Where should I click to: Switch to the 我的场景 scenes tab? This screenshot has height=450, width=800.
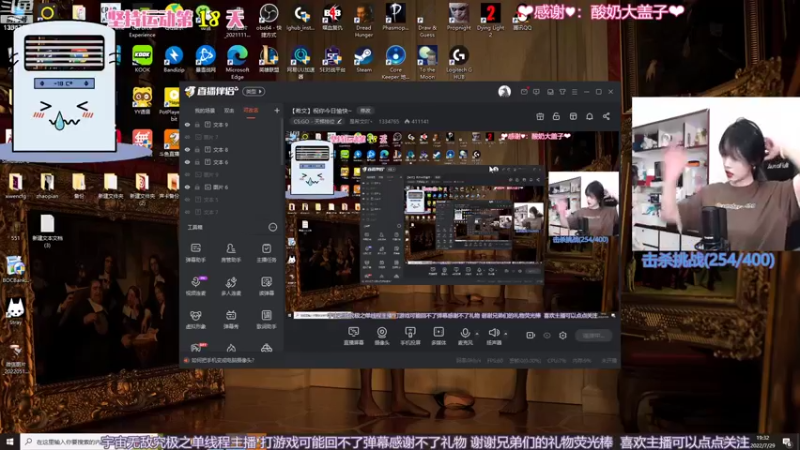point(205,110)
